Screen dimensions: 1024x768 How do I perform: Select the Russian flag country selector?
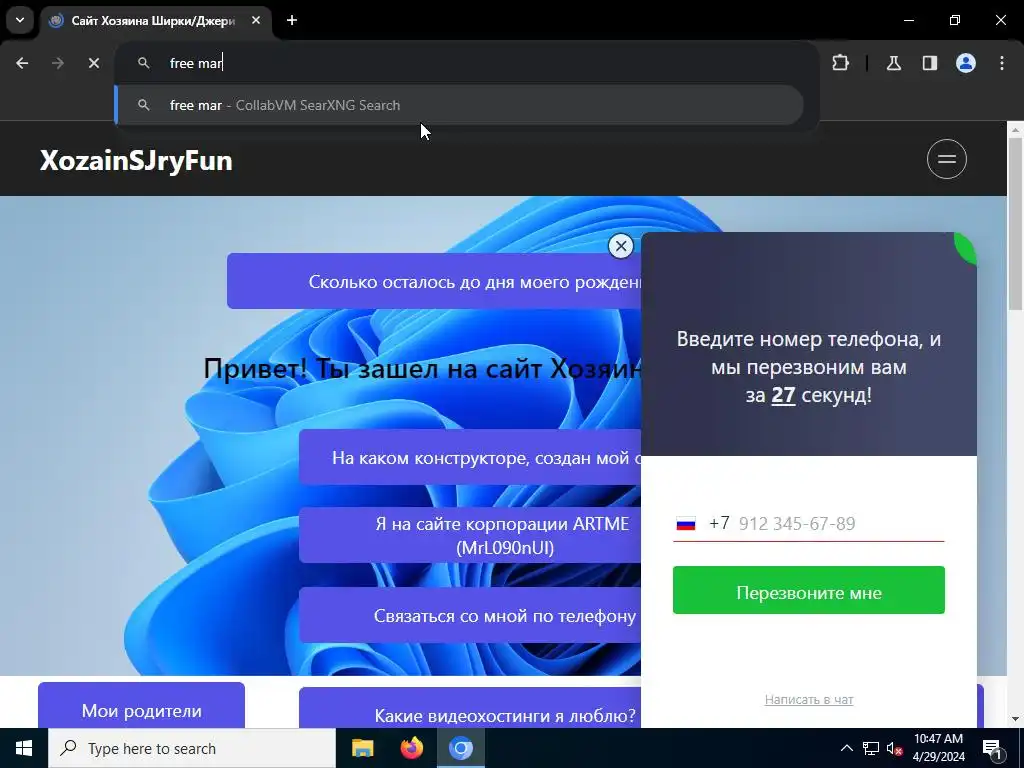(686, 524)
